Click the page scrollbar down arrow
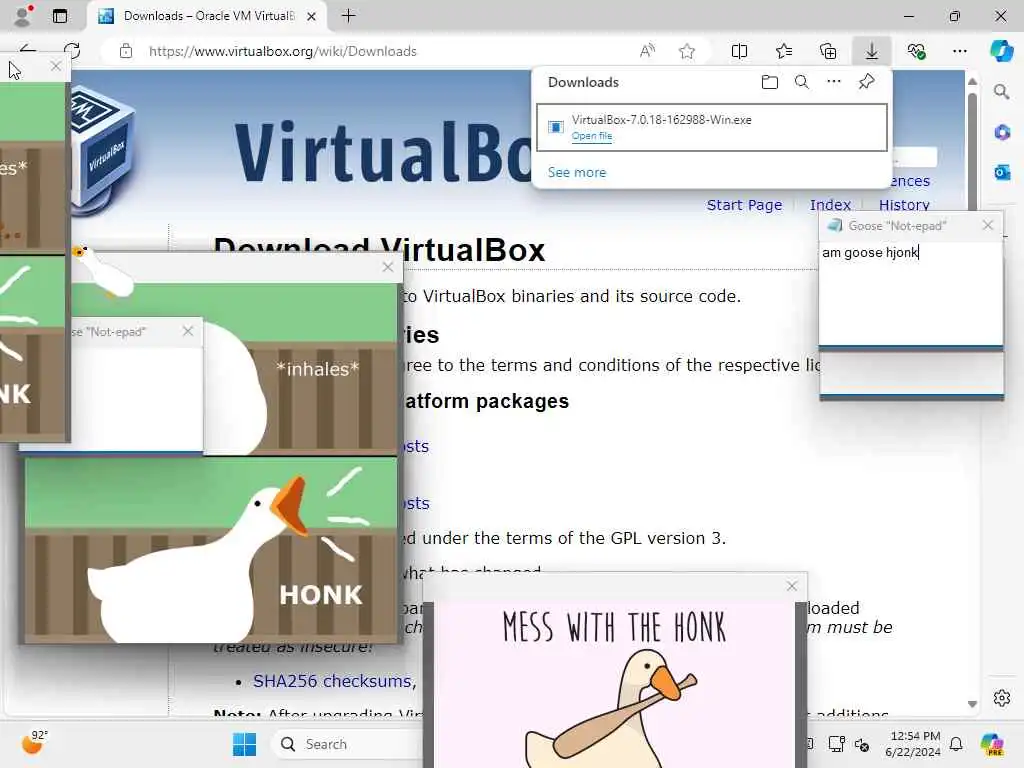Image resolution: width=1024 pixels, height=768 pixels. [972, 704]
